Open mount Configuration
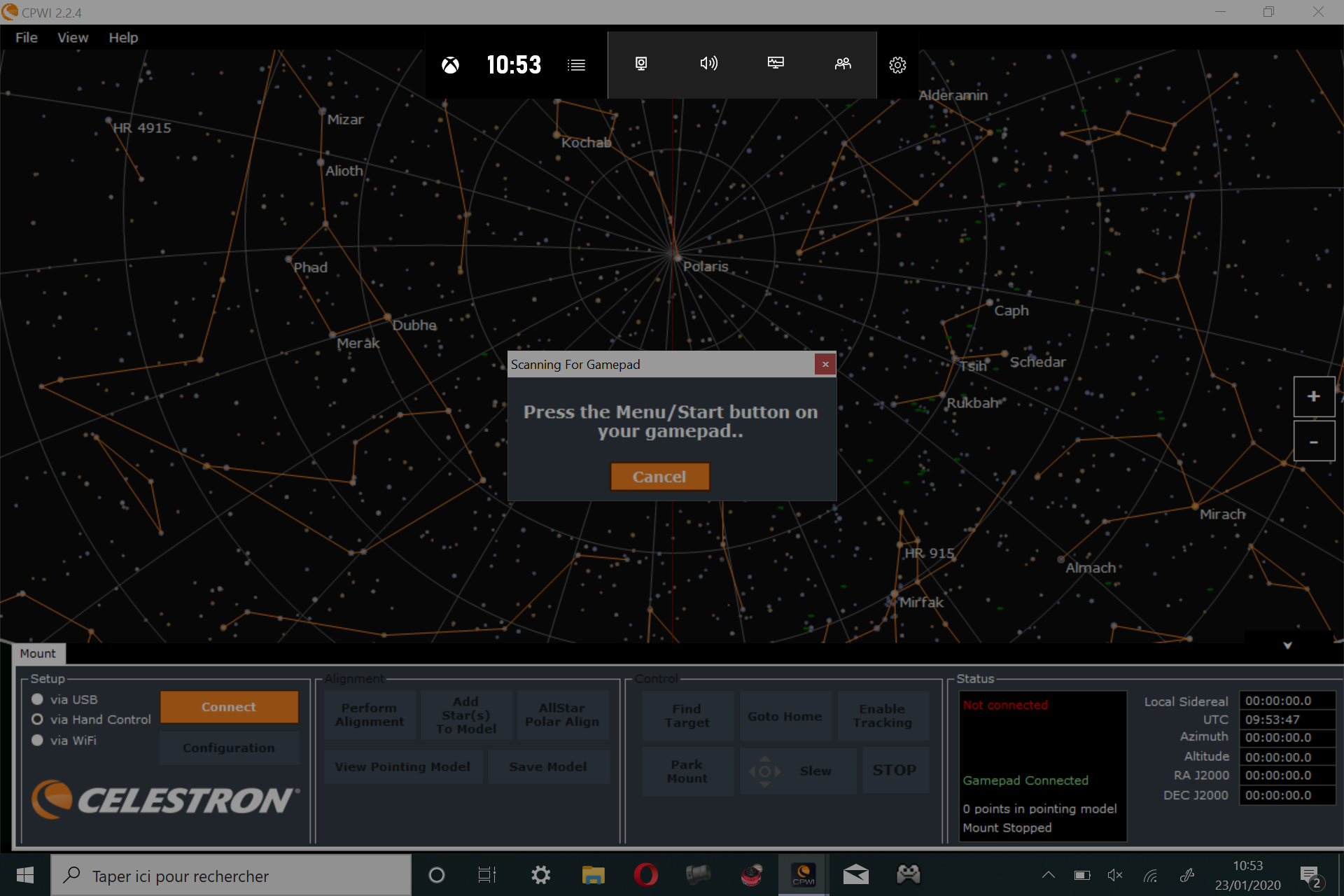Image resolution: width=1344 pixels, height=896 pixels. pyautogui.click(x=229, y=748)
